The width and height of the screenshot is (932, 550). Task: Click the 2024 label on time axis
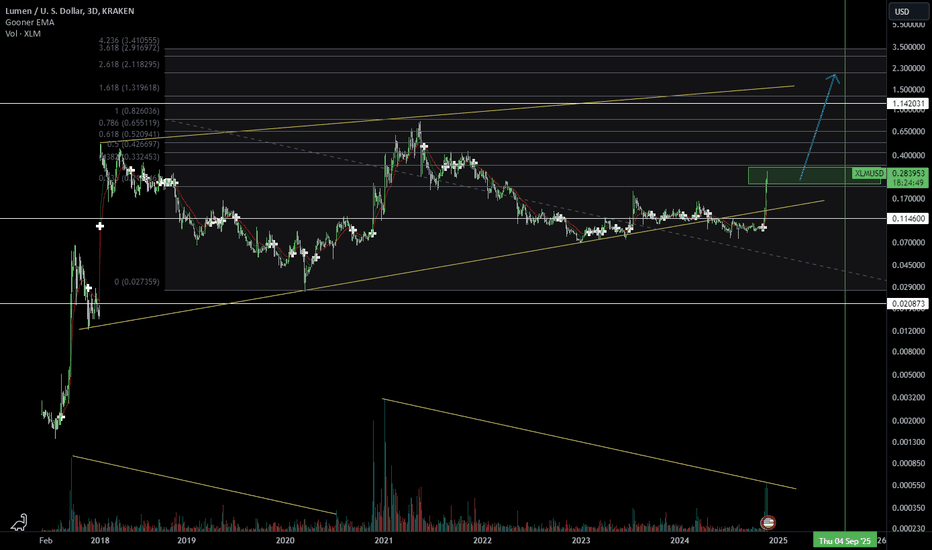point(679,540)
